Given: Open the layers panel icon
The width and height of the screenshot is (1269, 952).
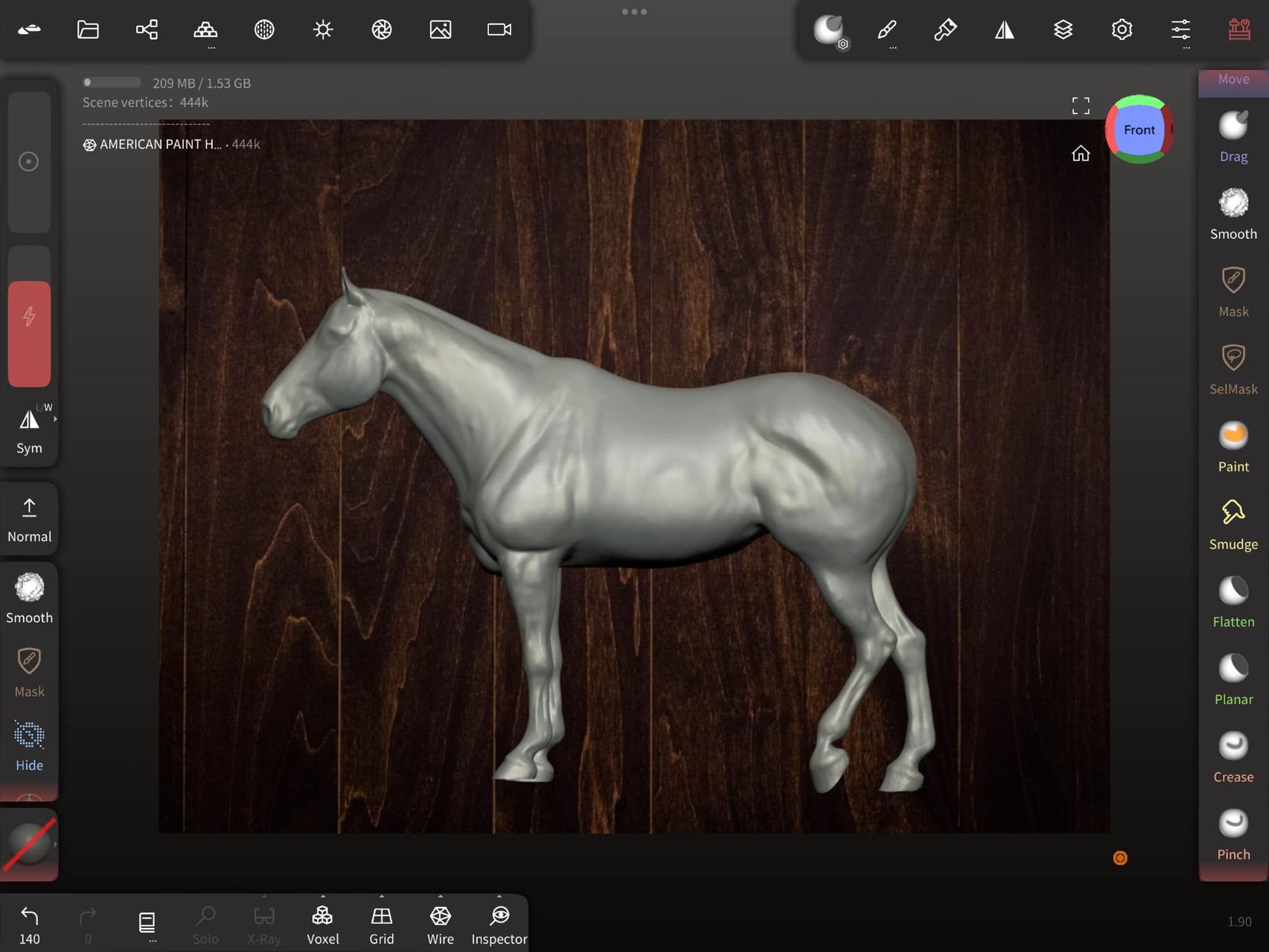Looking at the screenshot, I should (x=1063, y=29).
